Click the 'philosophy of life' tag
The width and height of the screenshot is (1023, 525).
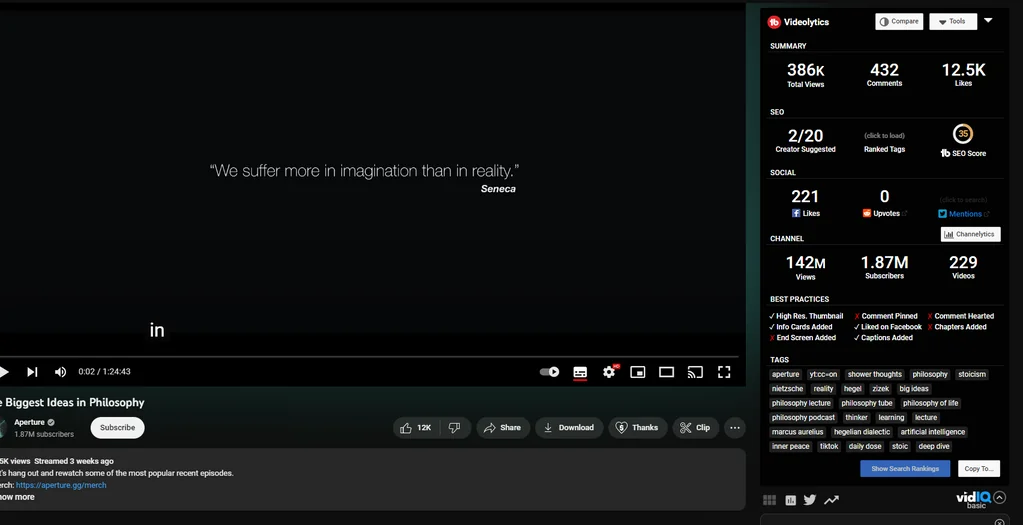click(x=930, y=403)
